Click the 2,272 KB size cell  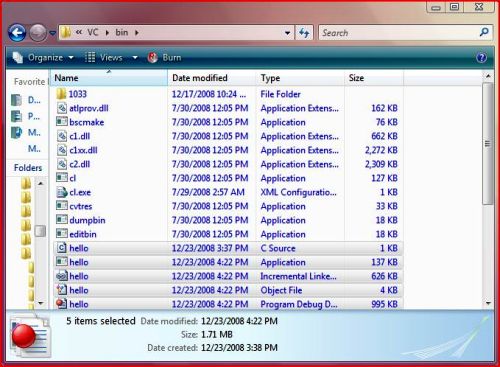click(x=381, y=150)
